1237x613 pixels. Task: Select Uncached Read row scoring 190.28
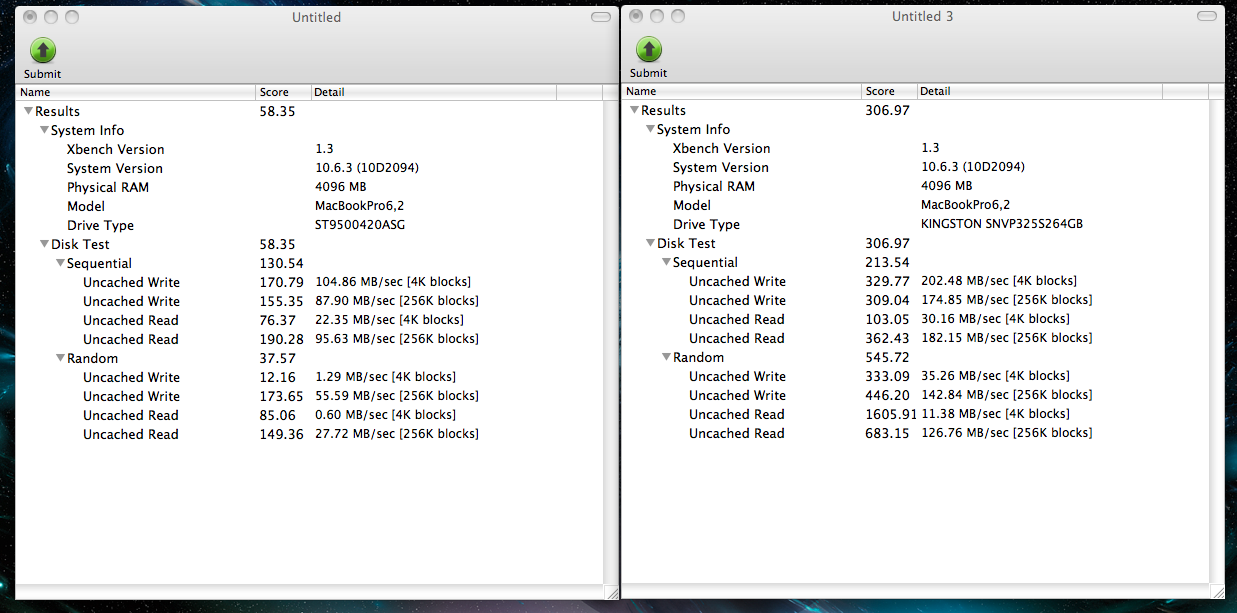coord(310,340)
